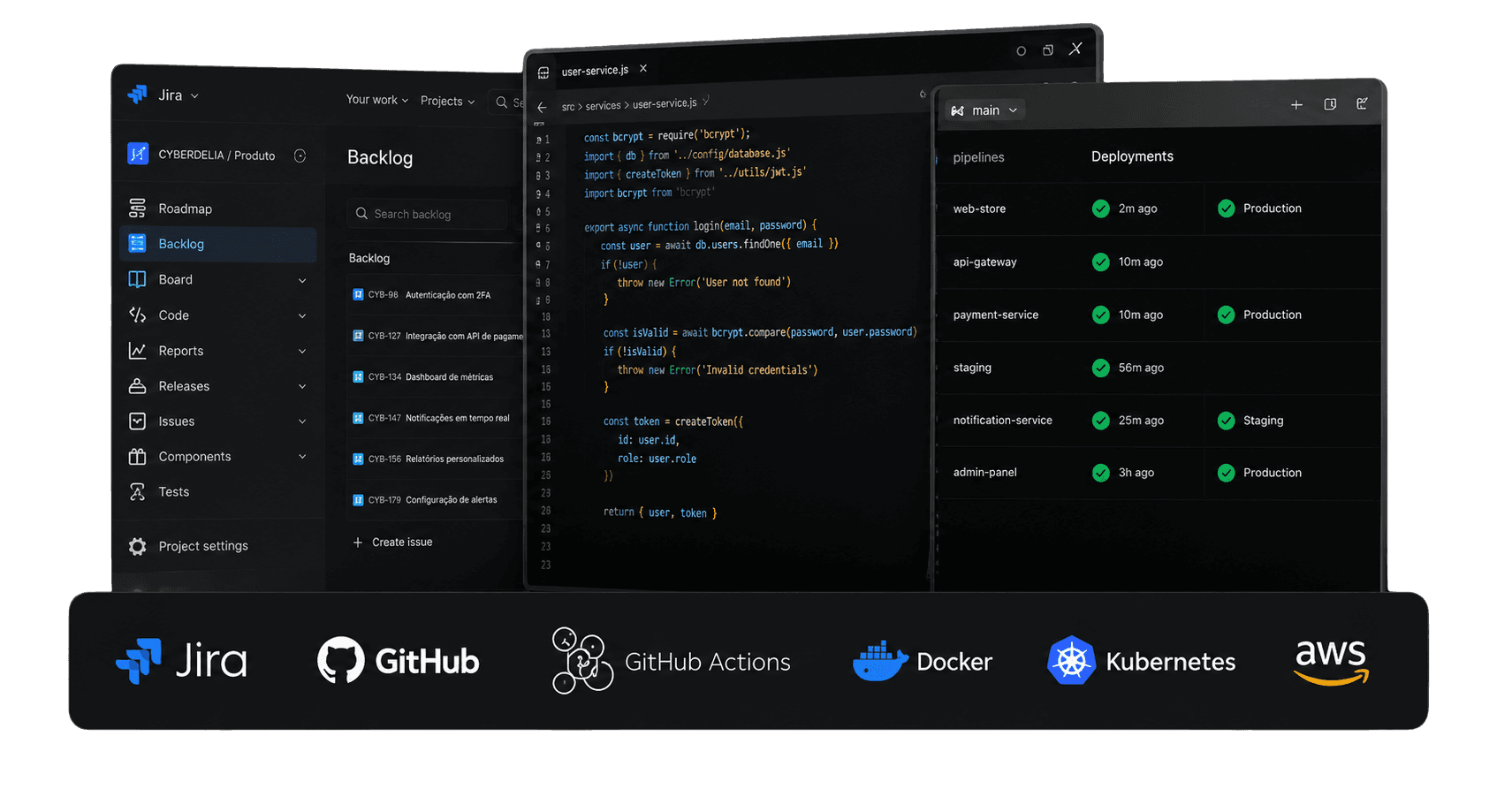Click the circular icon beside CYBERDELIA / Produto
Screen dimensions: 1512x812
[300, 156]
